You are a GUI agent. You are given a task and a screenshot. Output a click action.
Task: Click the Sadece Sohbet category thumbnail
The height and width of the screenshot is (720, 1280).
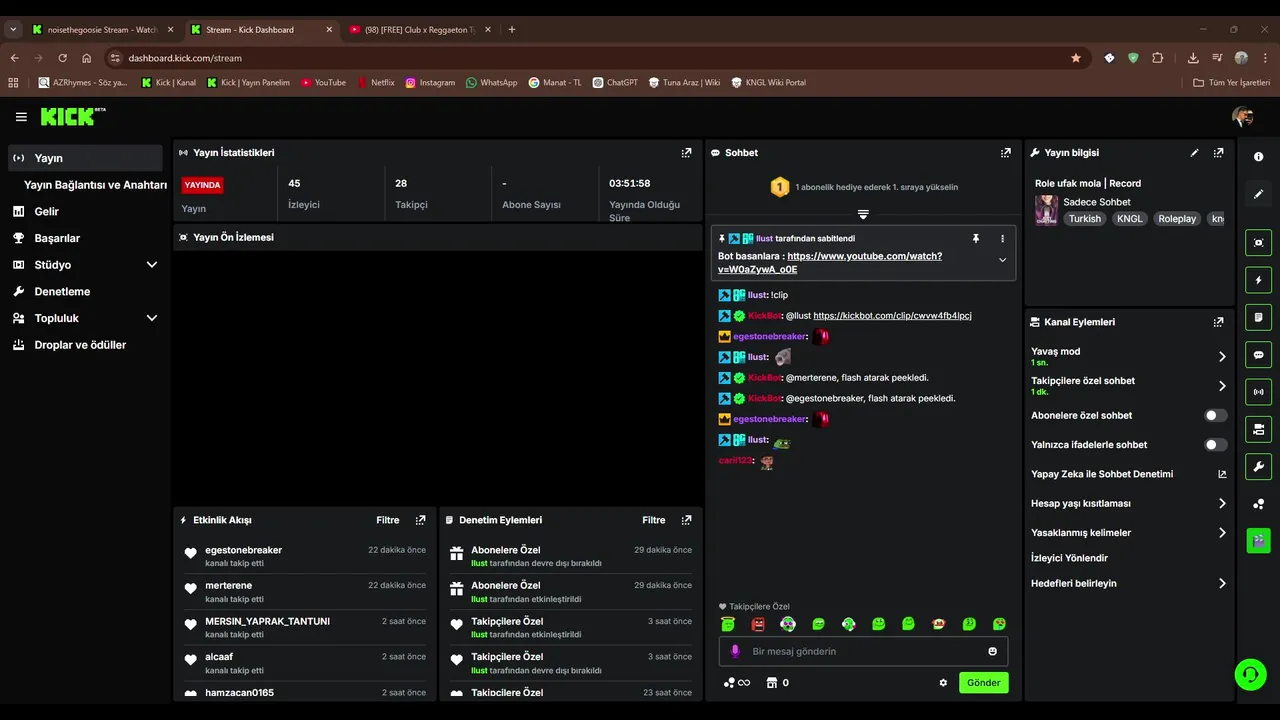(x=1046, y=210)
